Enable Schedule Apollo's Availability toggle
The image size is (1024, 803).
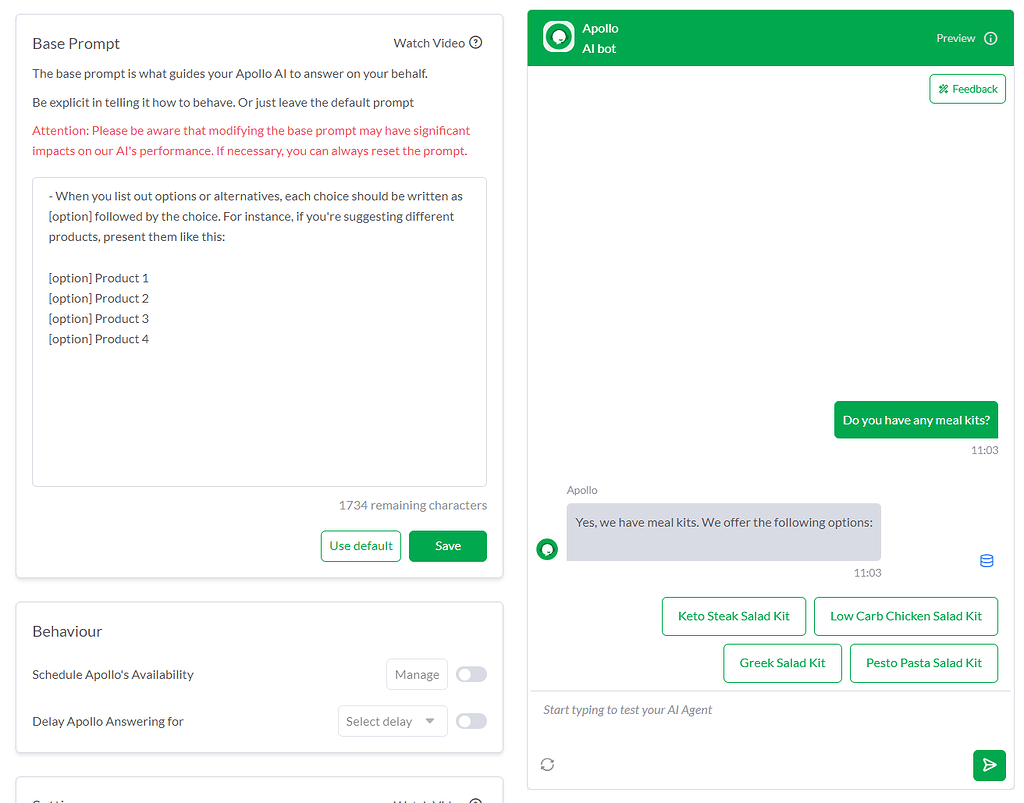471,674
